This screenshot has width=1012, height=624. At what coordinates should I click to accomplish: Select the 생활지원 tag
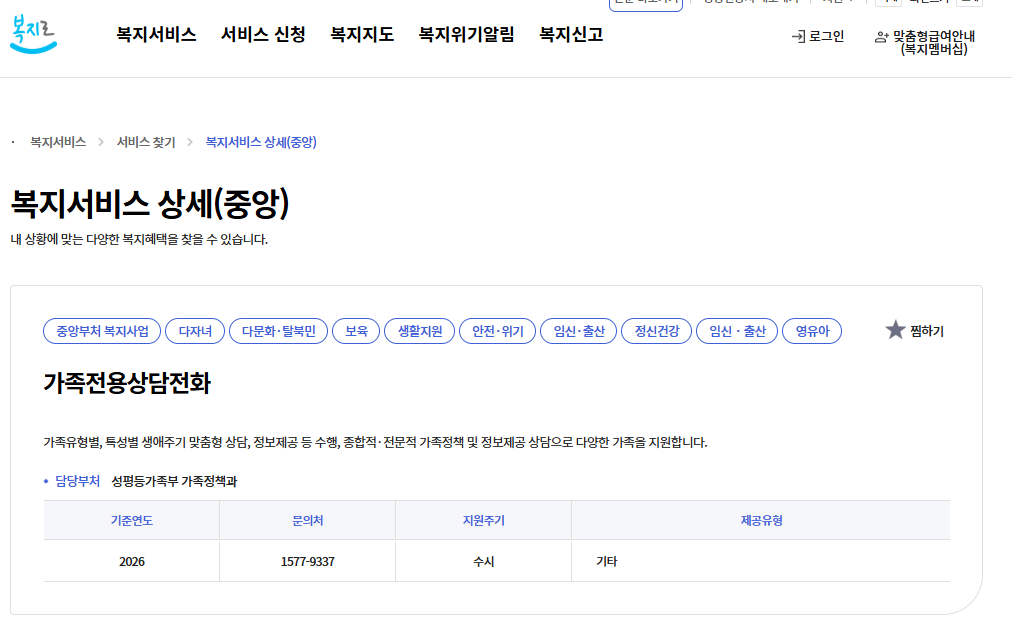(420, 331)
